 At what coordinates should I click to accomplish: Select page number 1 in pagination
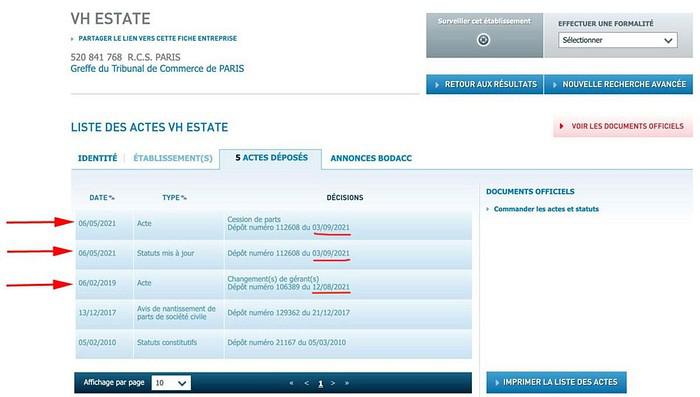point(320,383)
